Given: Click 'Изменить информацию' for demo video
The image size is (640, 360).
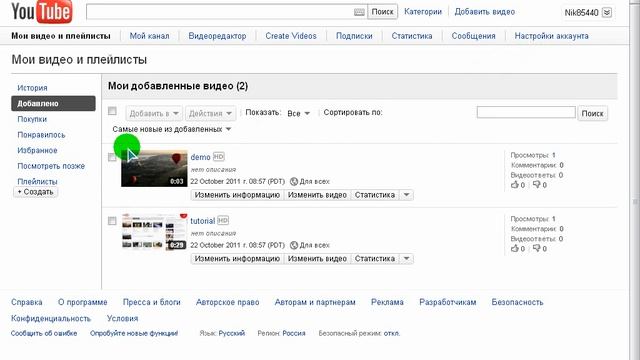Looking at the screenshot, I should coord(237,195).
